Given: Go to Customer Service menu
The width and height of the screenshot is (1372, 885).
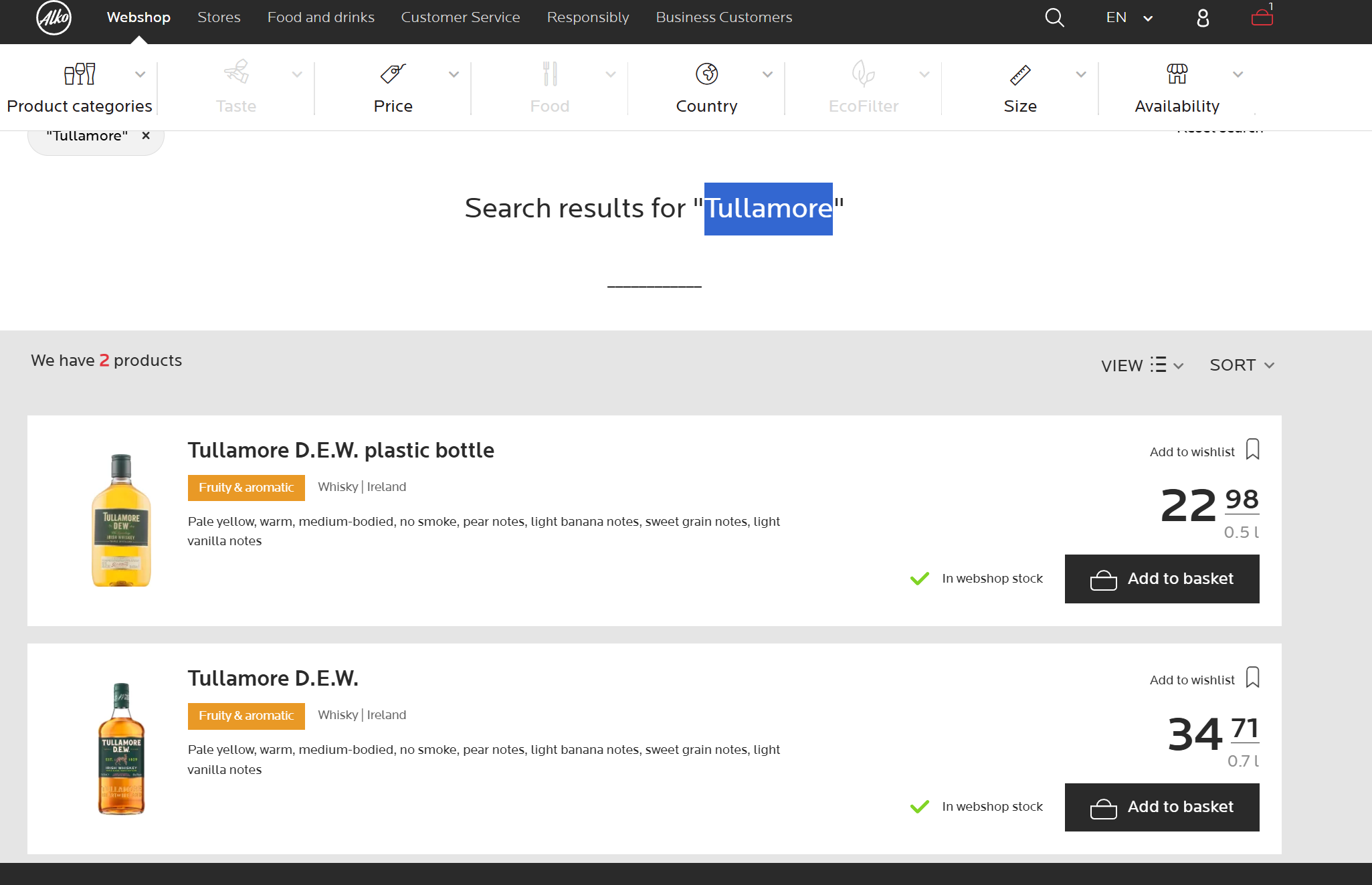Looking at the screenshot, I should tap(460, 17).
